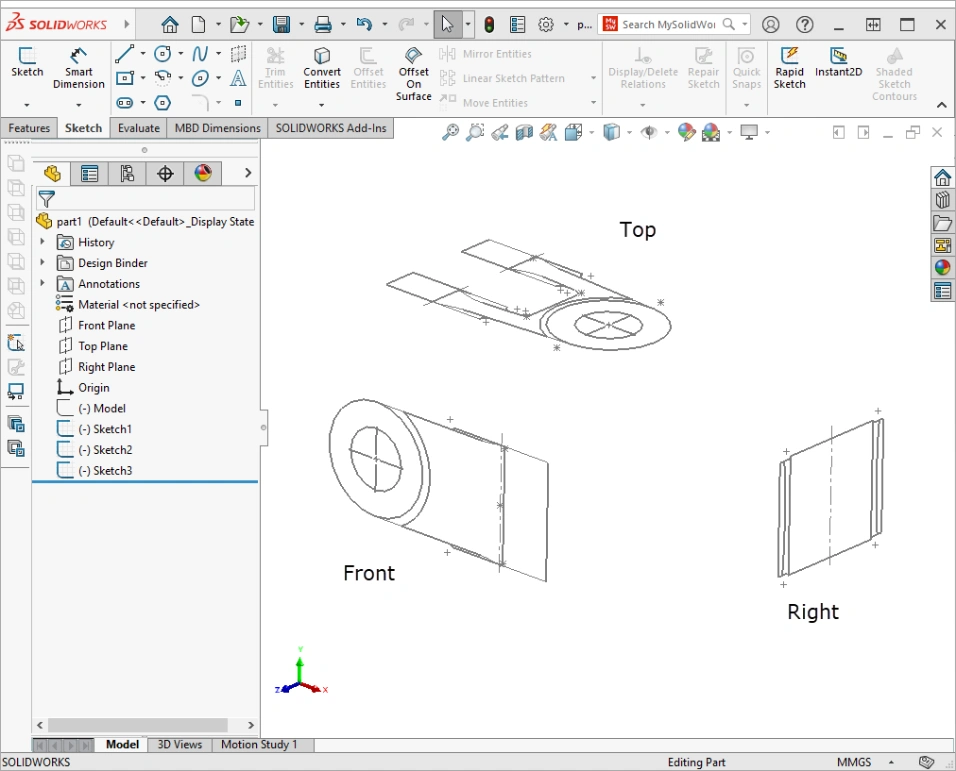Select the Polygon sketch tool
The width and height of the screenshot is (956, 771).
tap(162, 102)
